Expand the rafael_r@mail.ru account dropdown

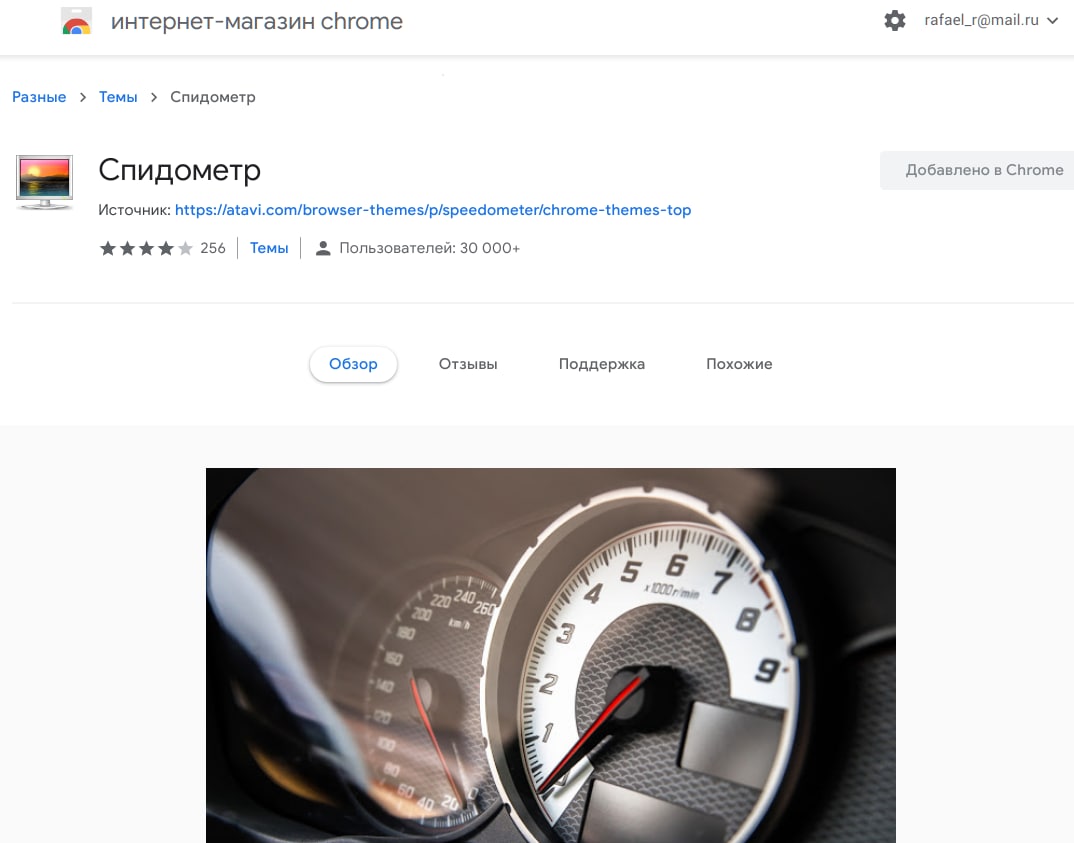coord(991,21)
